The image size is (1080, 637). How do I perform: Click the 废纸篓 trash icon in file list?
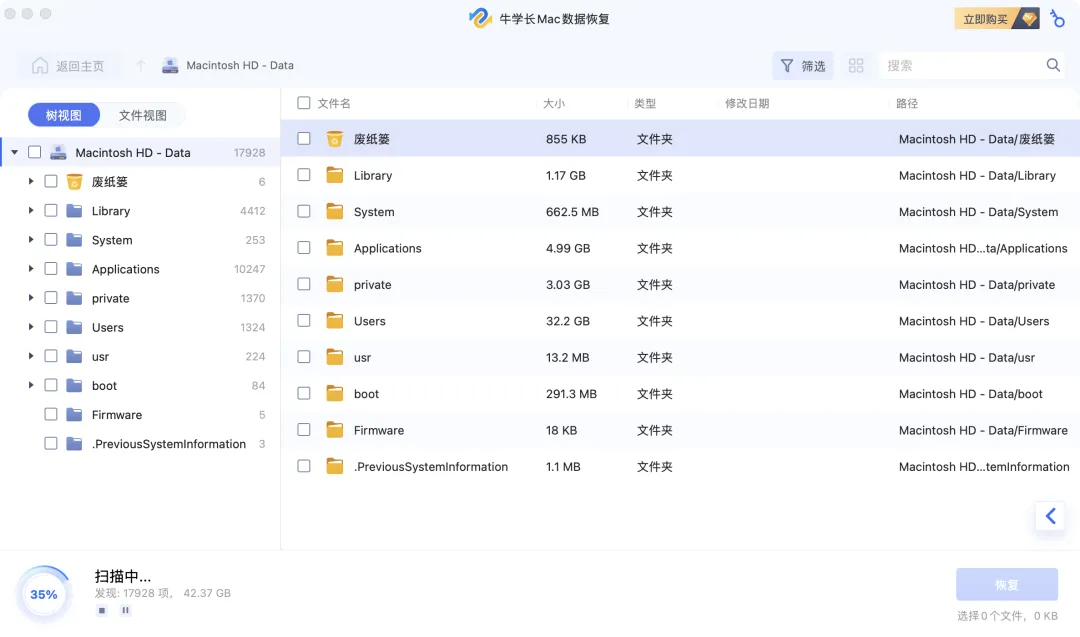click(x=335, y=139)
